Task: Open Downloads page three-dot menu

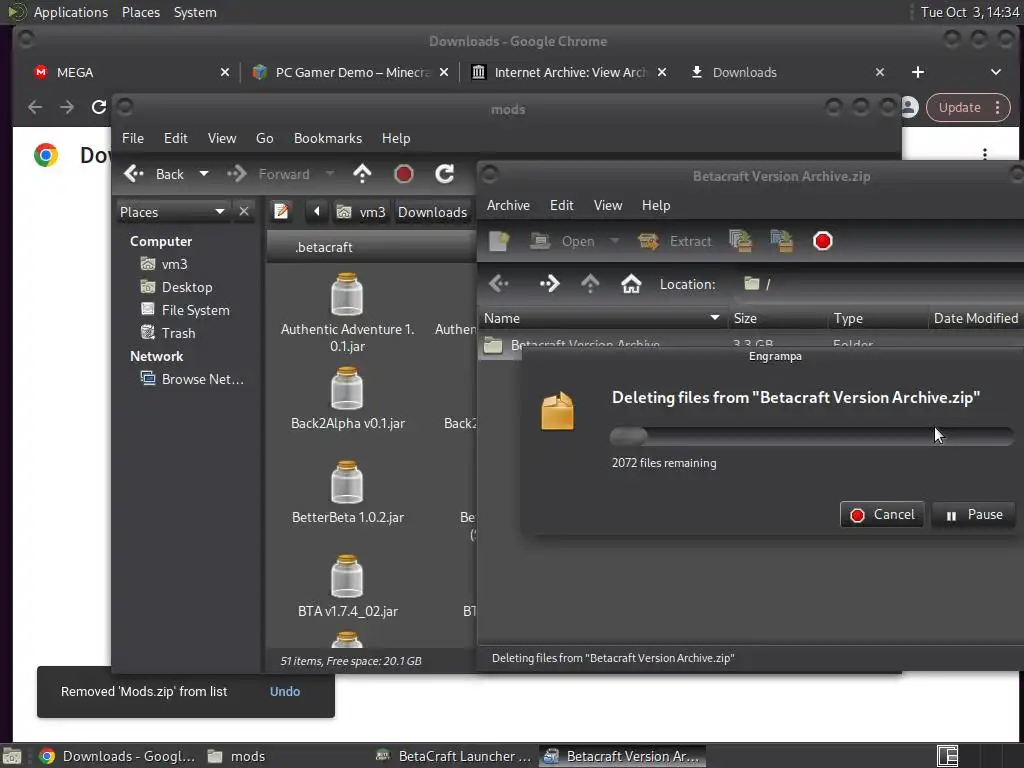Action: pos(985,155)
